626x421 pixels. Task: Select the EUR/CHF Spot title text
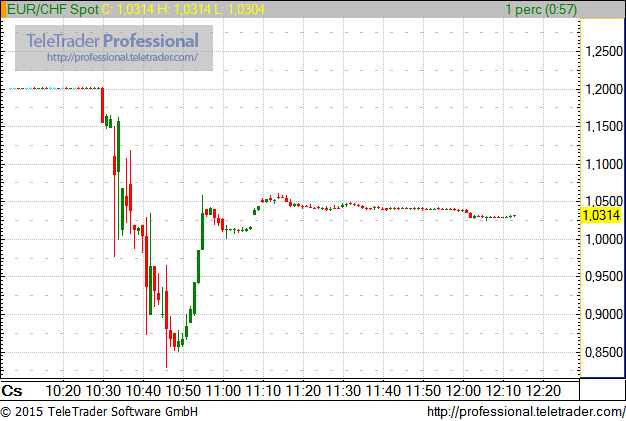53,9
